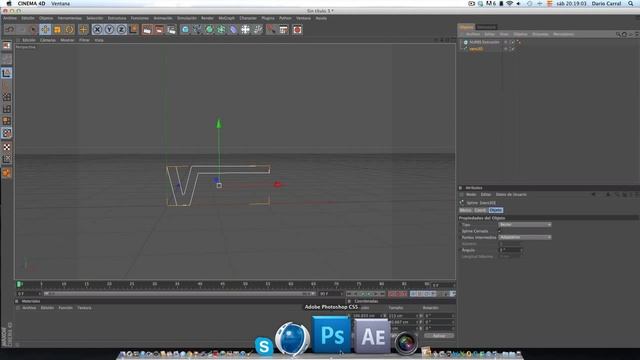Switch to the Objetos tab in object manager
Screen dimensions: 640x360
(x=466, y=27)
